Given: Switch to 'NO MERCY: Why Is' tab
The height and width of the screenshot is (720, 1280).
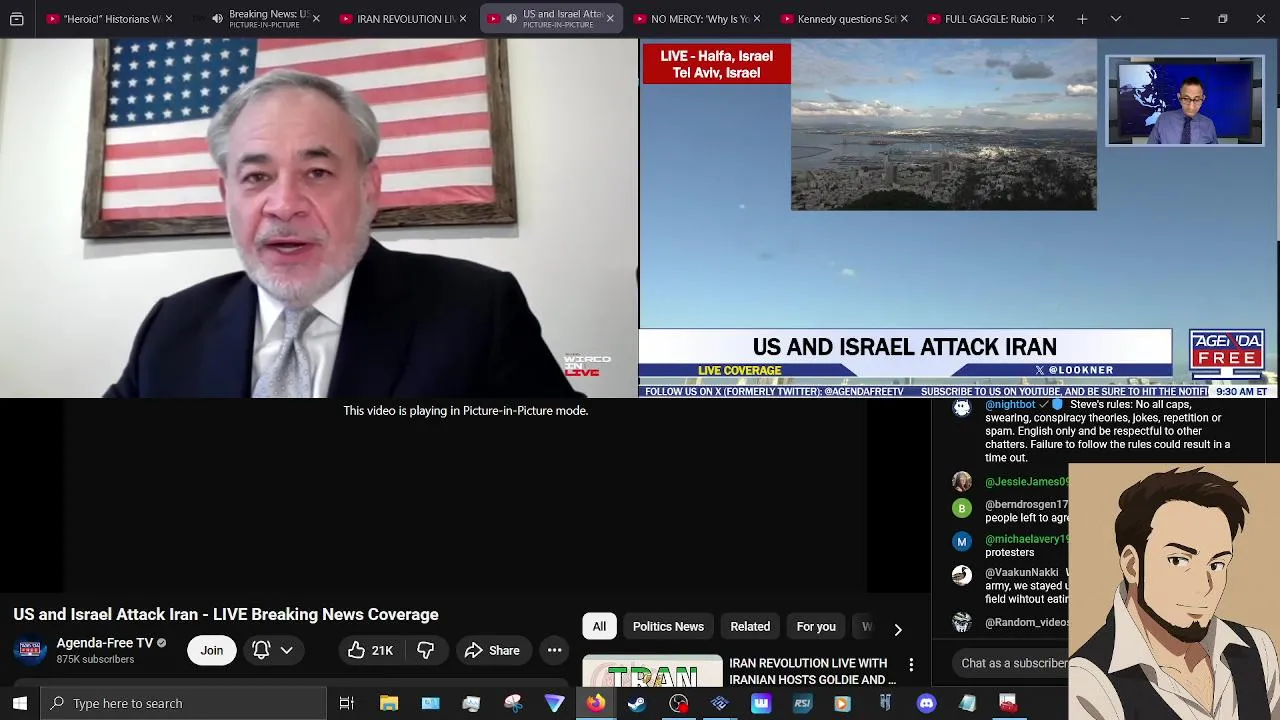Looking at the screenshot, I should click(698, 19).
